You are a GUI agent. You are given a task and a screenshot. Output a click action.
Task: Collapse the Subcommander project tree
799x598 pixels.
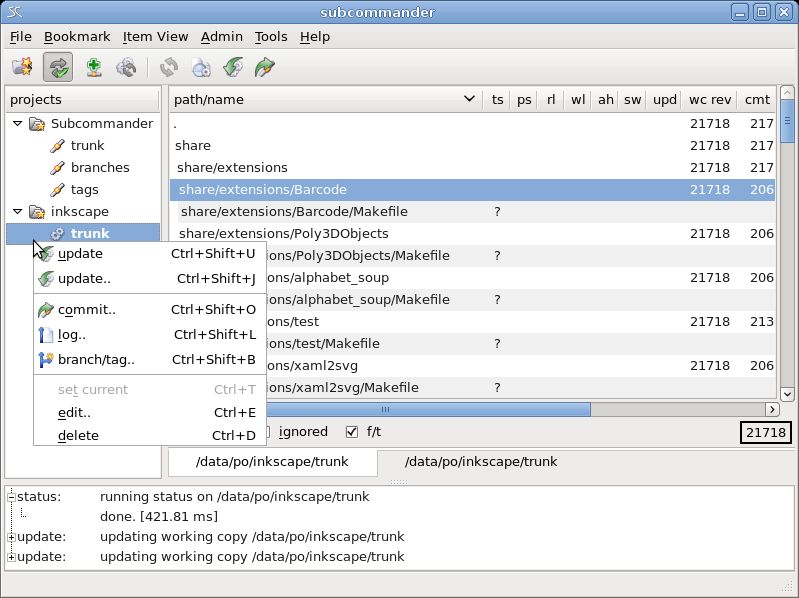18,123
